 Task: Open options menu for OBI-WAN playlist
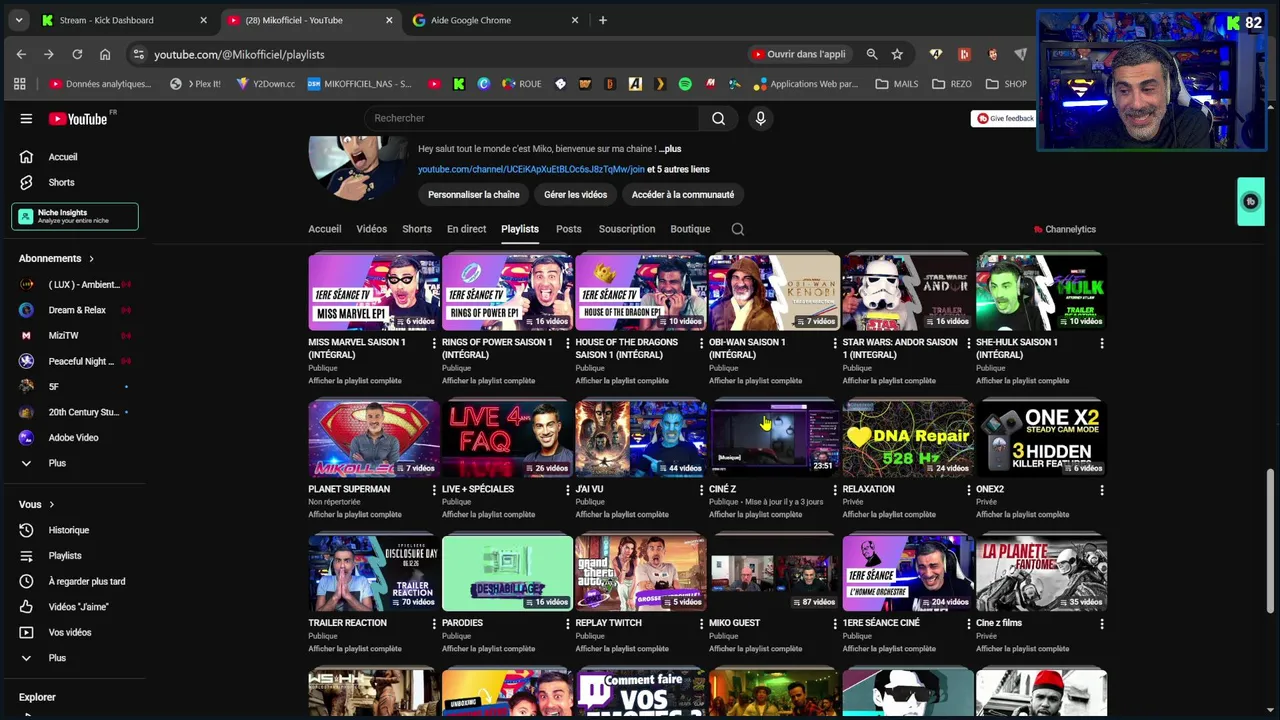click(834, 343)
